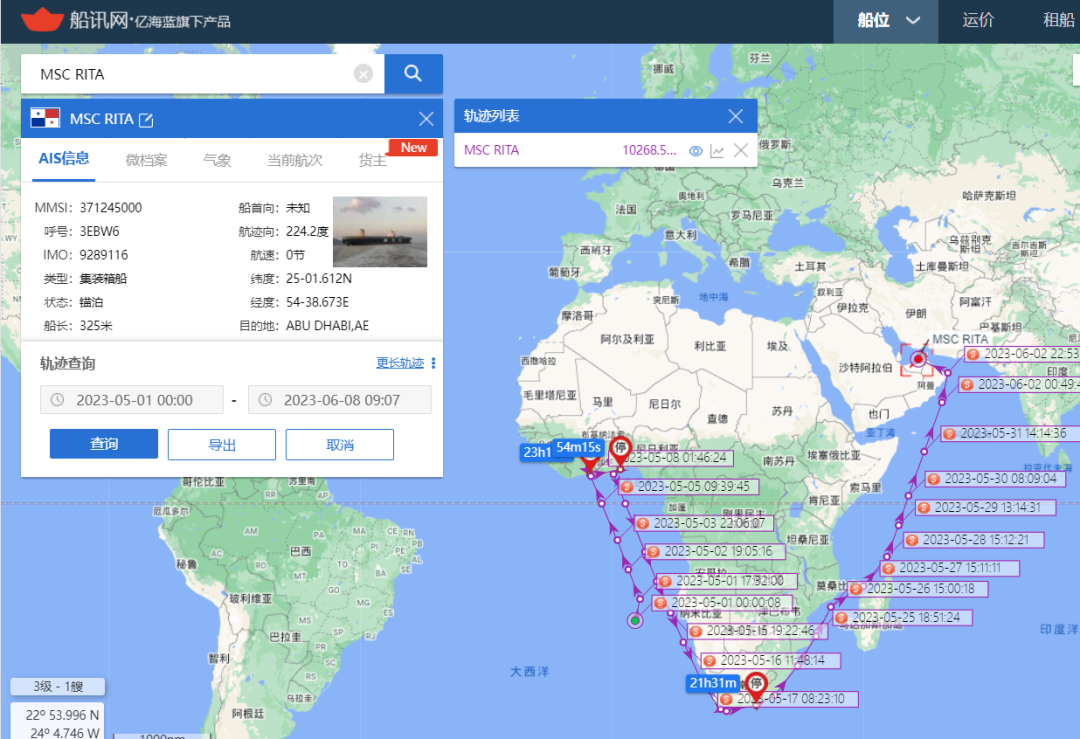
Task: Click the end date field 2023-06-08 09:07
Action: tap(340, 399)
